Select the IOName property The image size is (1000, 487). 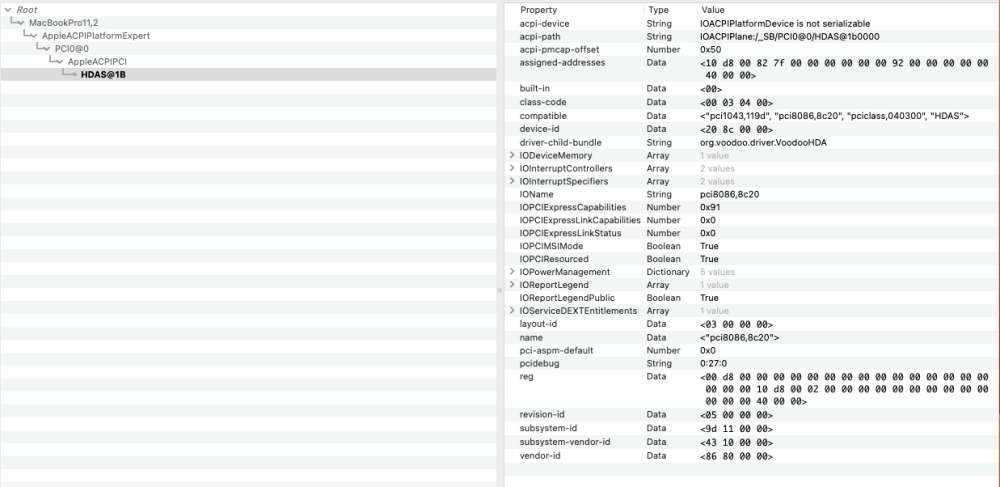point(537,194)
